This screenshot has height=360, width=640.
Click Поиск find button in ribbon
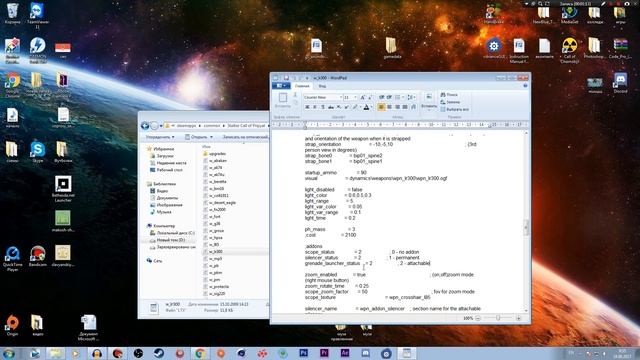tap(449, 95)
